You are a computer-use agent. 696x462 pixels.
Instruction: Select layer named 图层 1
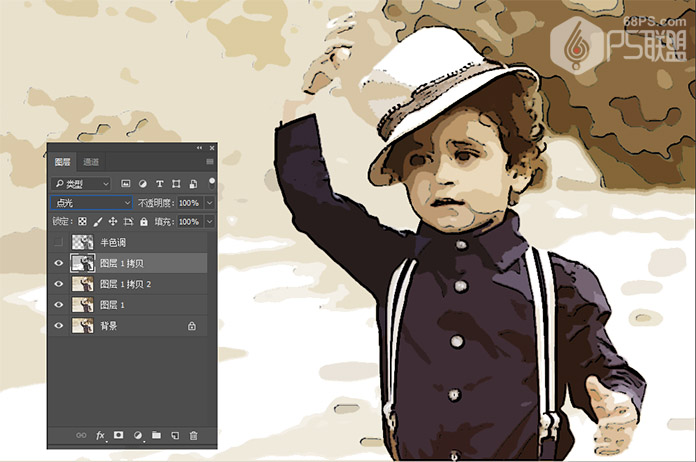point(112,305)
